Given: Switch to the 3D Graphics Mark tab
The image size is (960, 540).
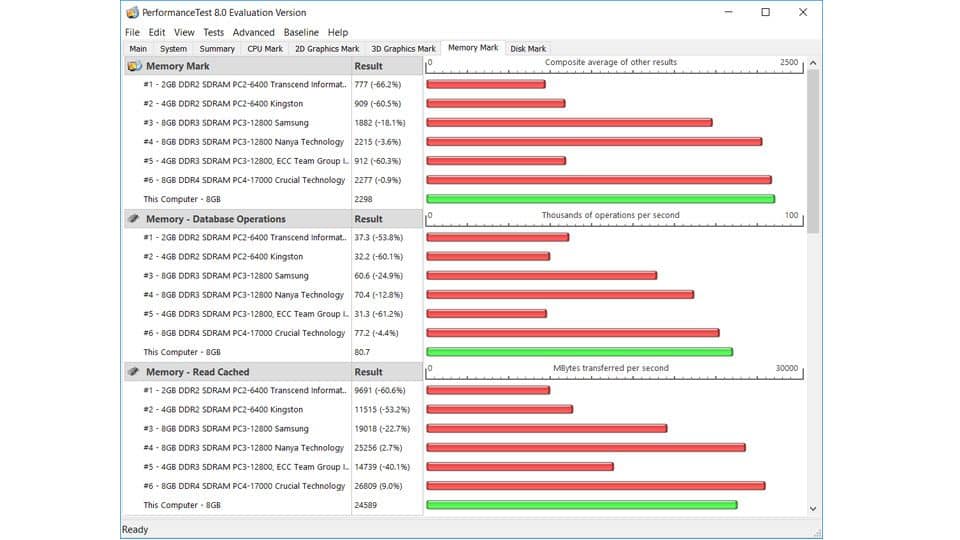Looking at the screenshot, I should point(403,48).
